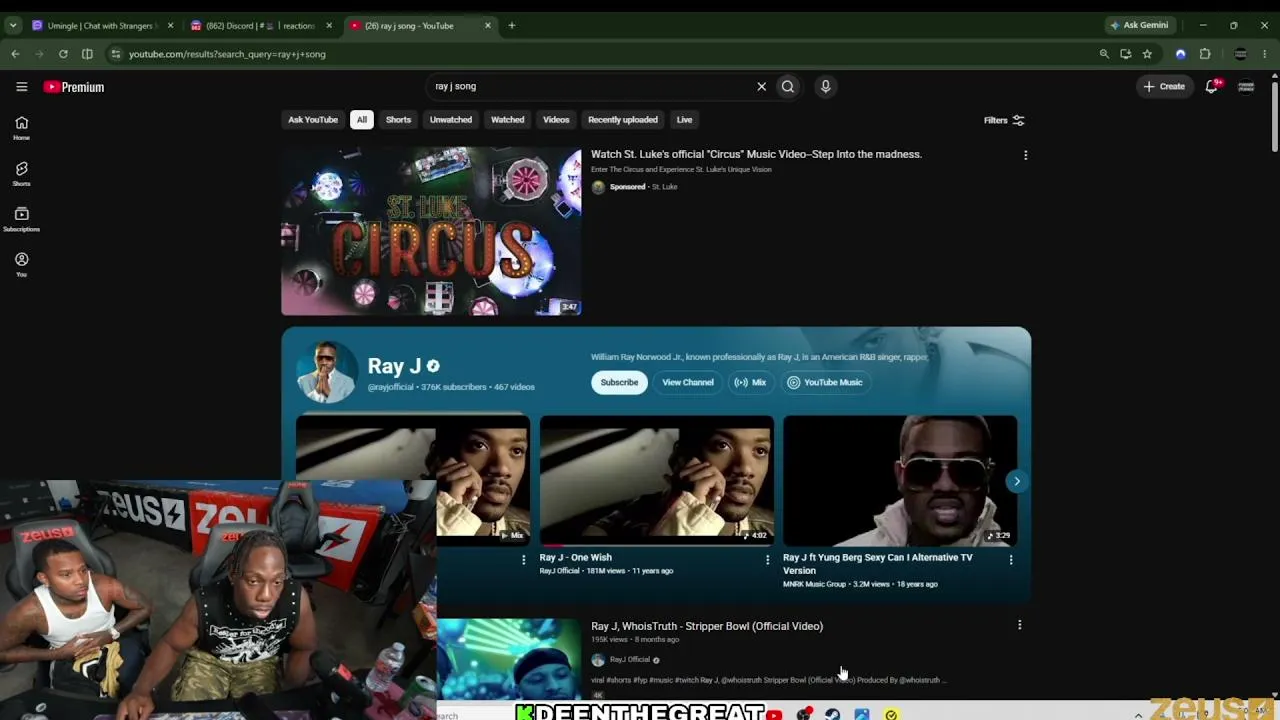Open Ray J - One Wish title link

pos(576,557)
